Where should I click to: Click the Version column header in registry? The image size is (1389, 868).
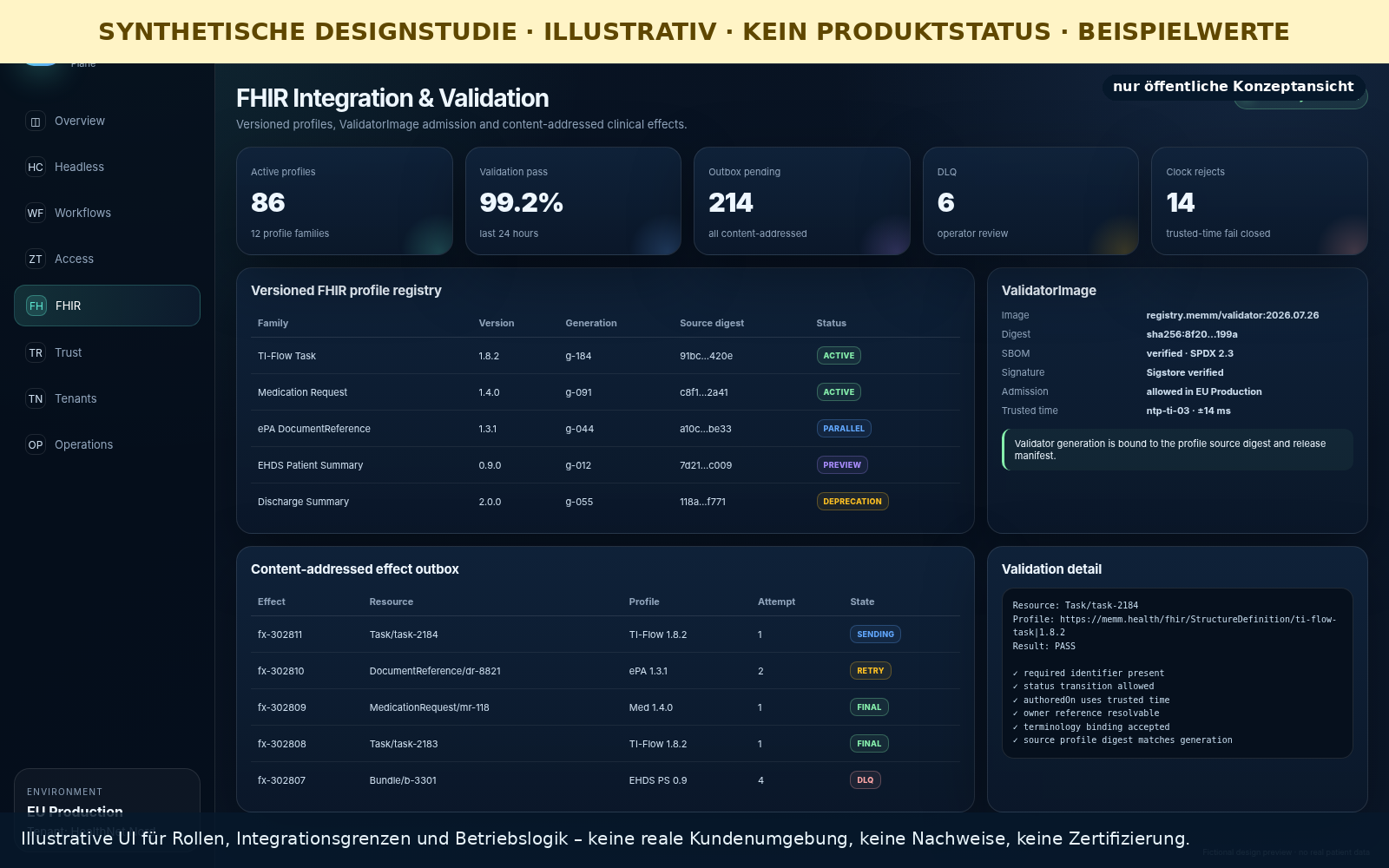point(497,324)
